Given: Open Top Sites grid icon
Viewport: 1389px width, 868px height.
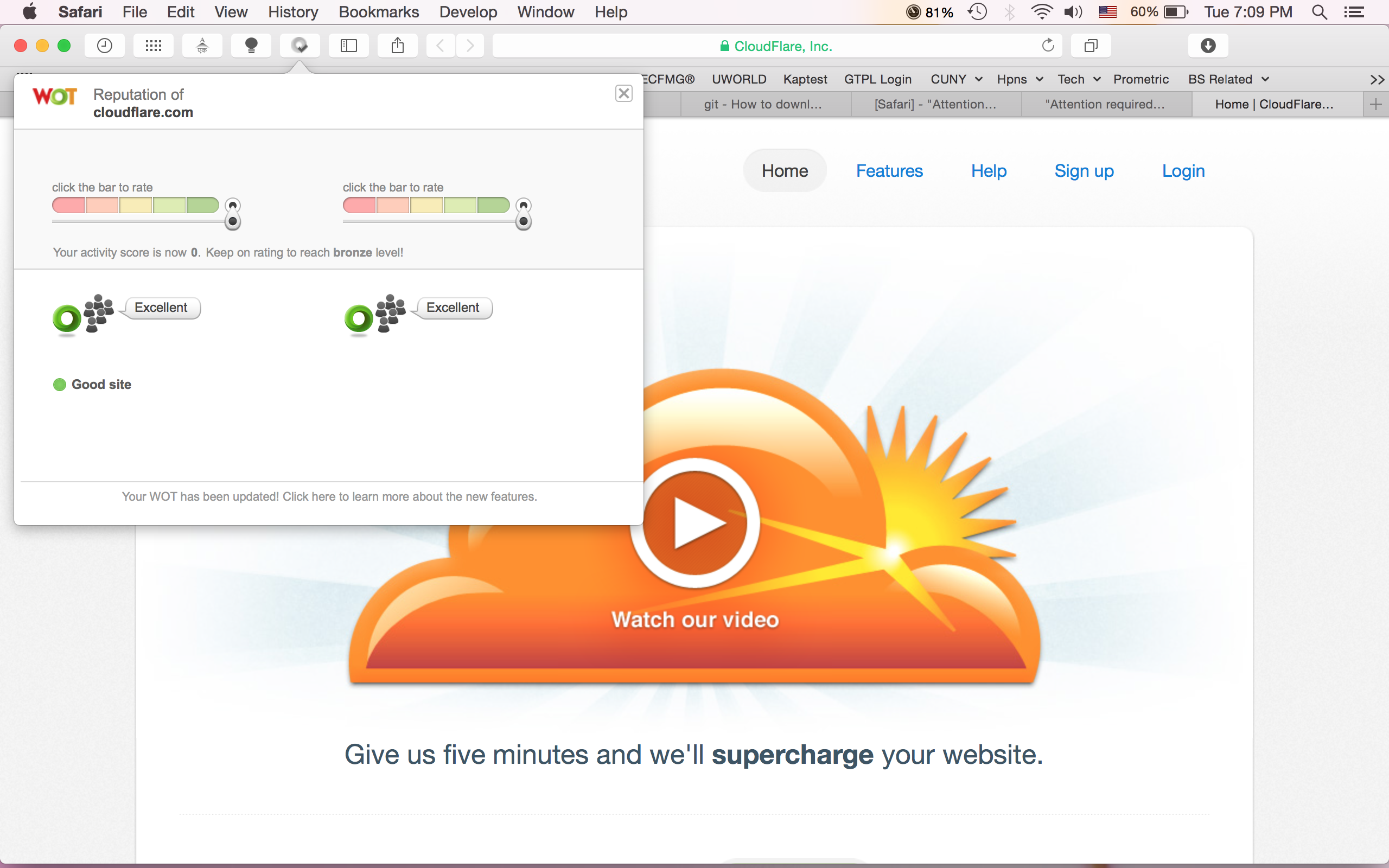Looking at the screenshot, I should [x=153, y=46].
